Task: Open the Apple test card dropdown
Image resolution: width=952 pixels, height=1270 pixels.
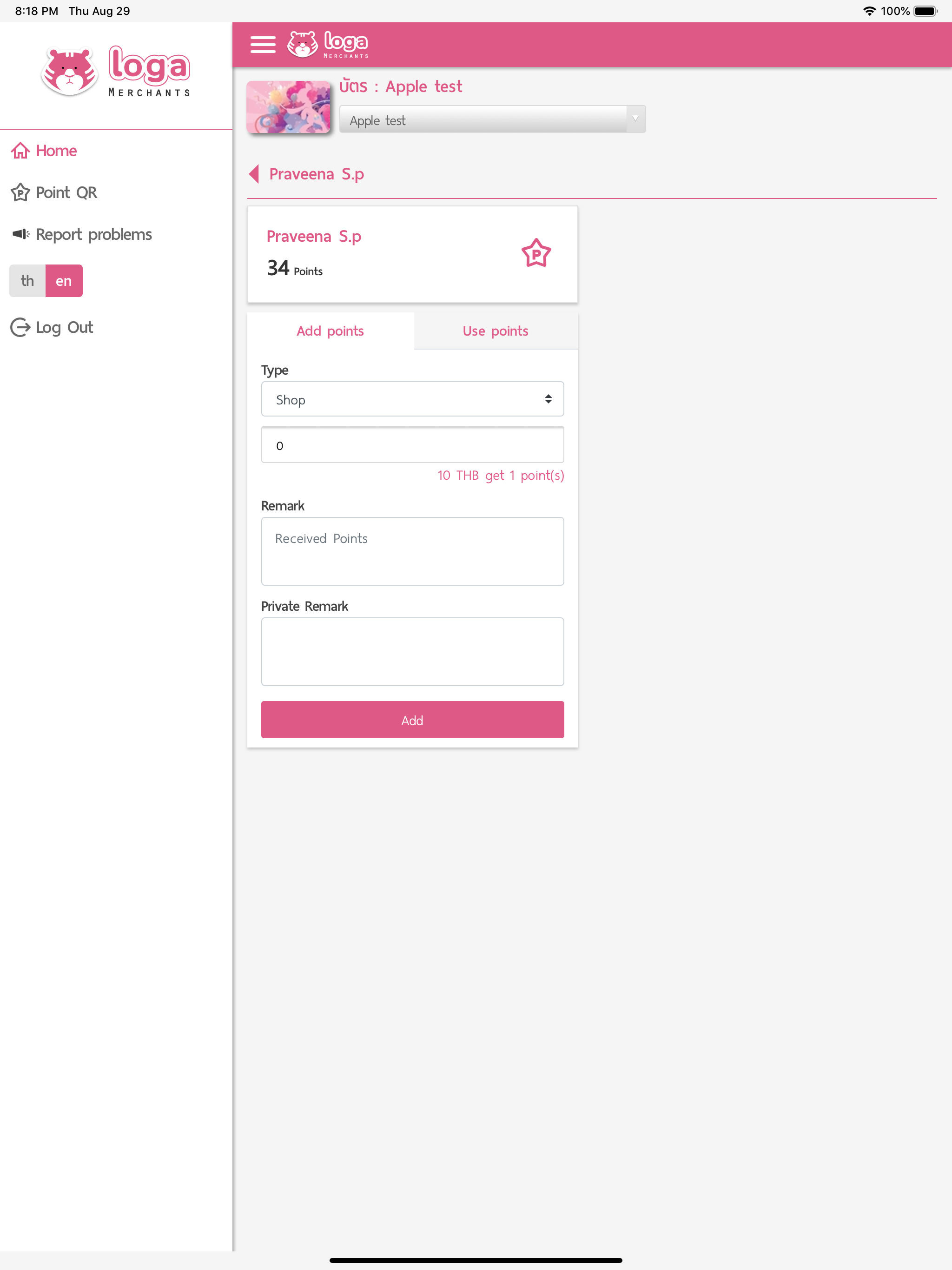Action: coord(492,119)
